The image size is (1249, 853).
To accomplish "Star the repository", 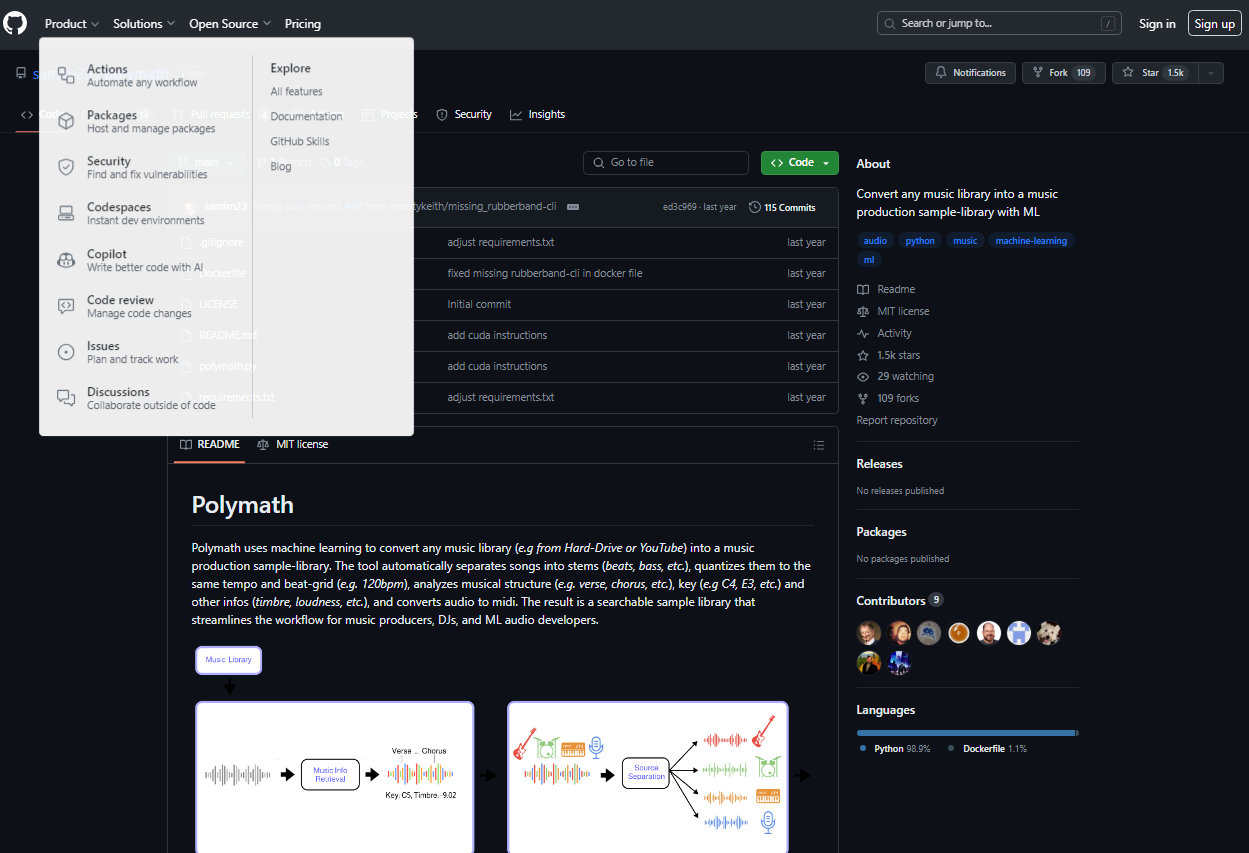I will click(x=1154, y=73).
